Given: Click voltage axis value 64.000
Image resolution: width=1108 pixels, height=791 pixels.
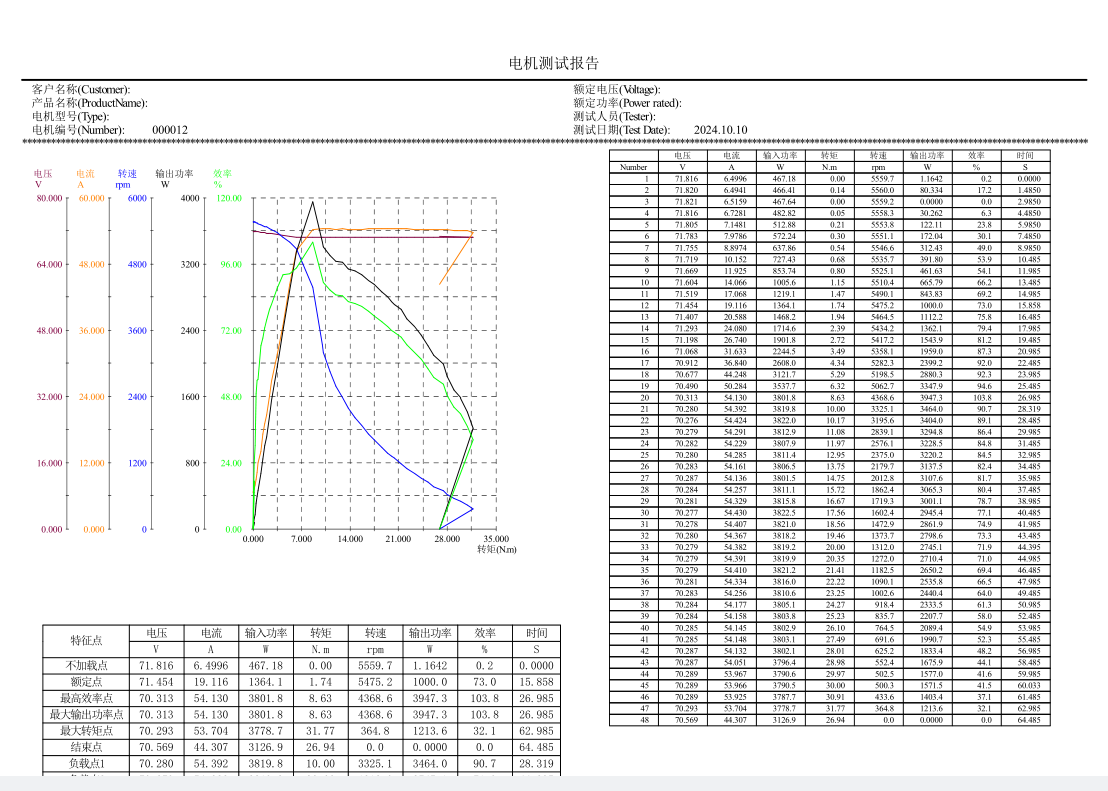Looking at the screenshot, I should [x=49, y=265].
